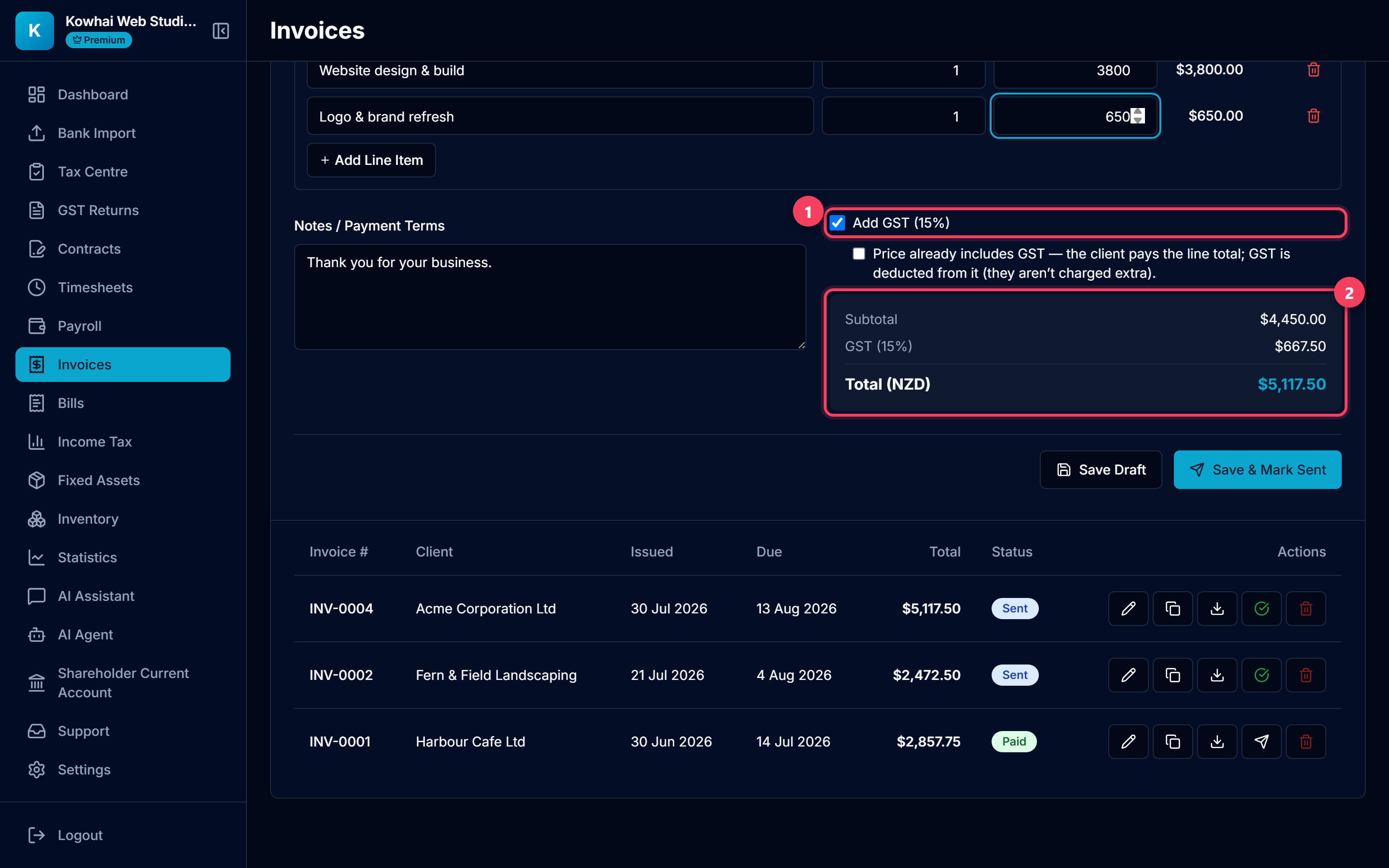Click the quantity field for Logo & brand refresh
Screen dimensions: 1389x868
[903, 116]
